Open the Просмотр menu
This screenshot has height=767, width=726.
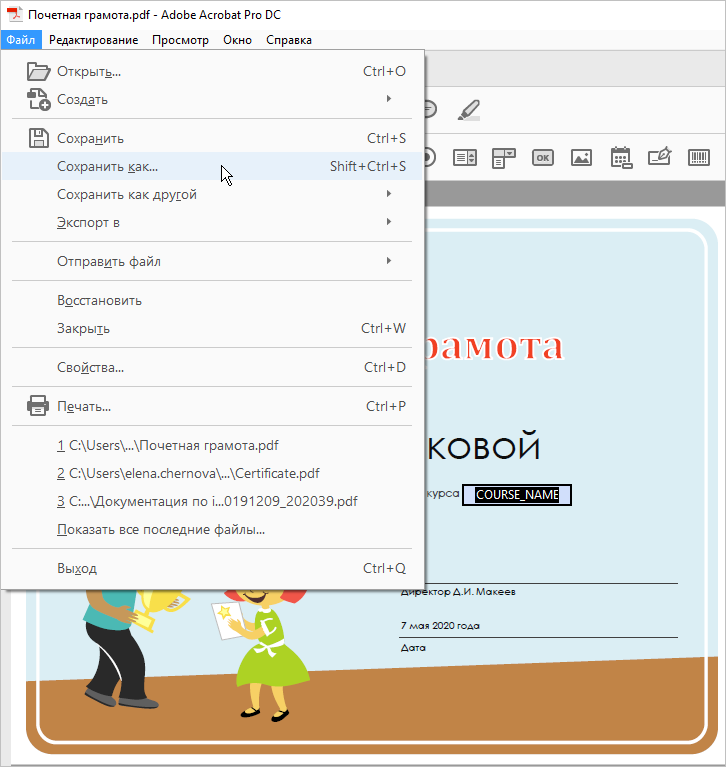click(181, 40)
